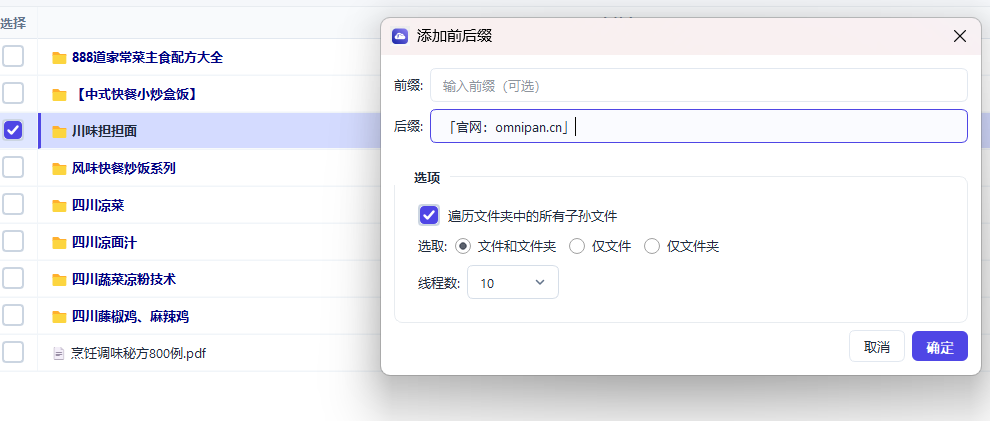Image resolution: width=990 pixels, height=421 pixels.
Task: Open folder 四川藤椒鸡、麻辣鸡
Action: click(x=130, y=316)
